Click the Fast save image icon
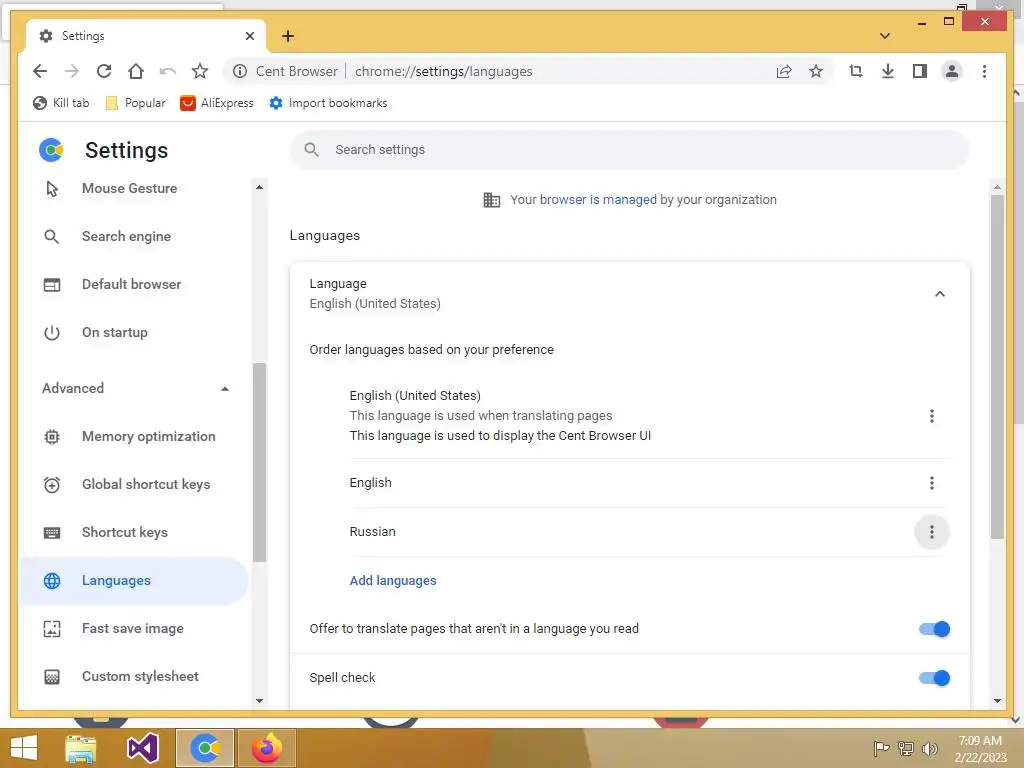 (x=52, y=629)
